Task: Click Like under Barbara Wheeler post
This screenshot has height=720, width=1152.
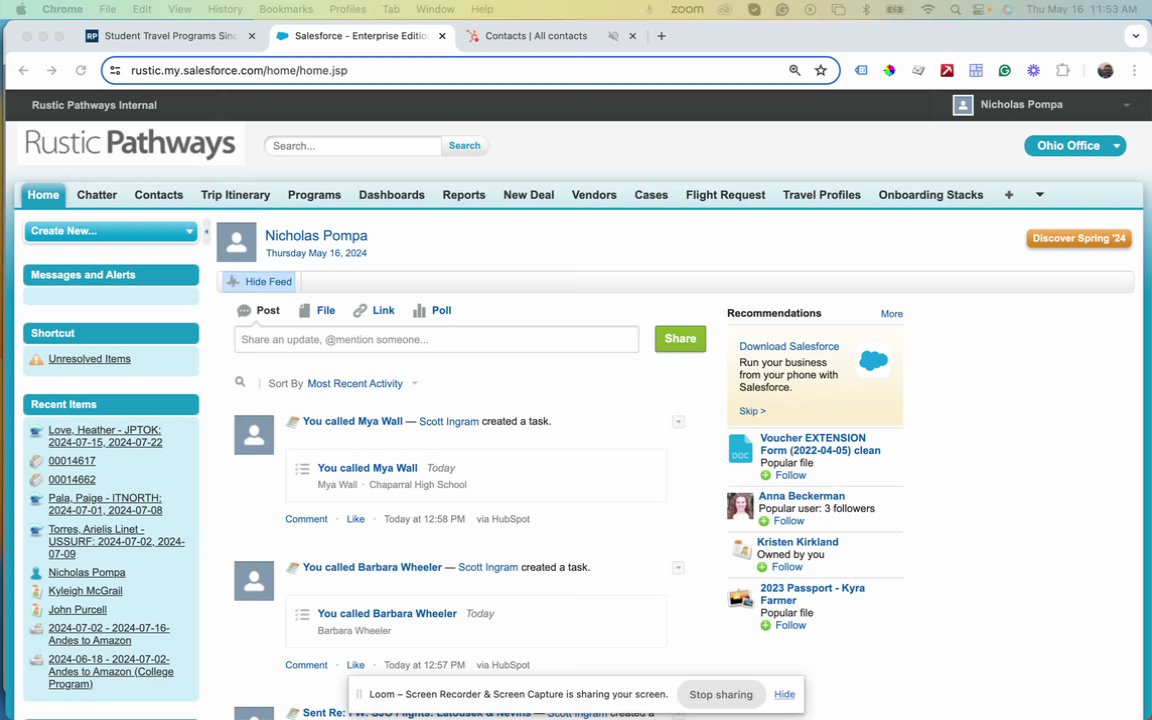Action: click(x=356, y=665)
